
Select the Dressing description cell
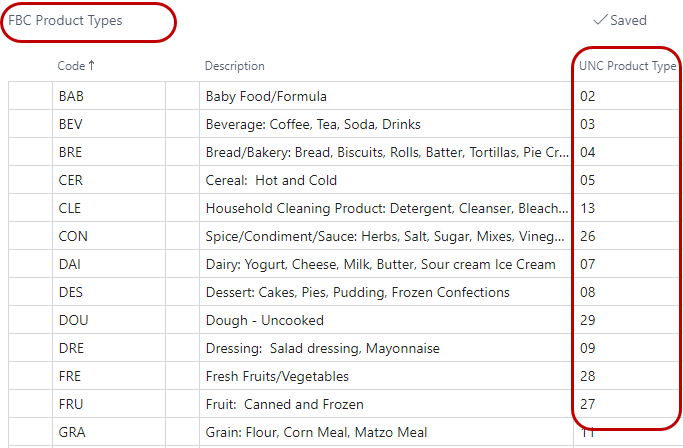[322, 349]
